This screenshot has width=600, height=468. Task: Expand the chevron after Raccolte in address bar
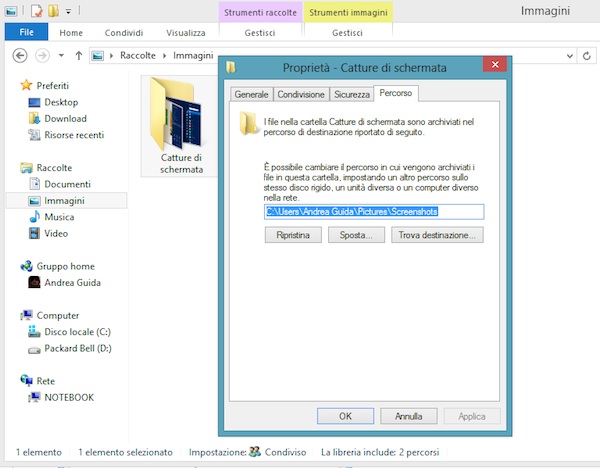click(x=165, y=56)
